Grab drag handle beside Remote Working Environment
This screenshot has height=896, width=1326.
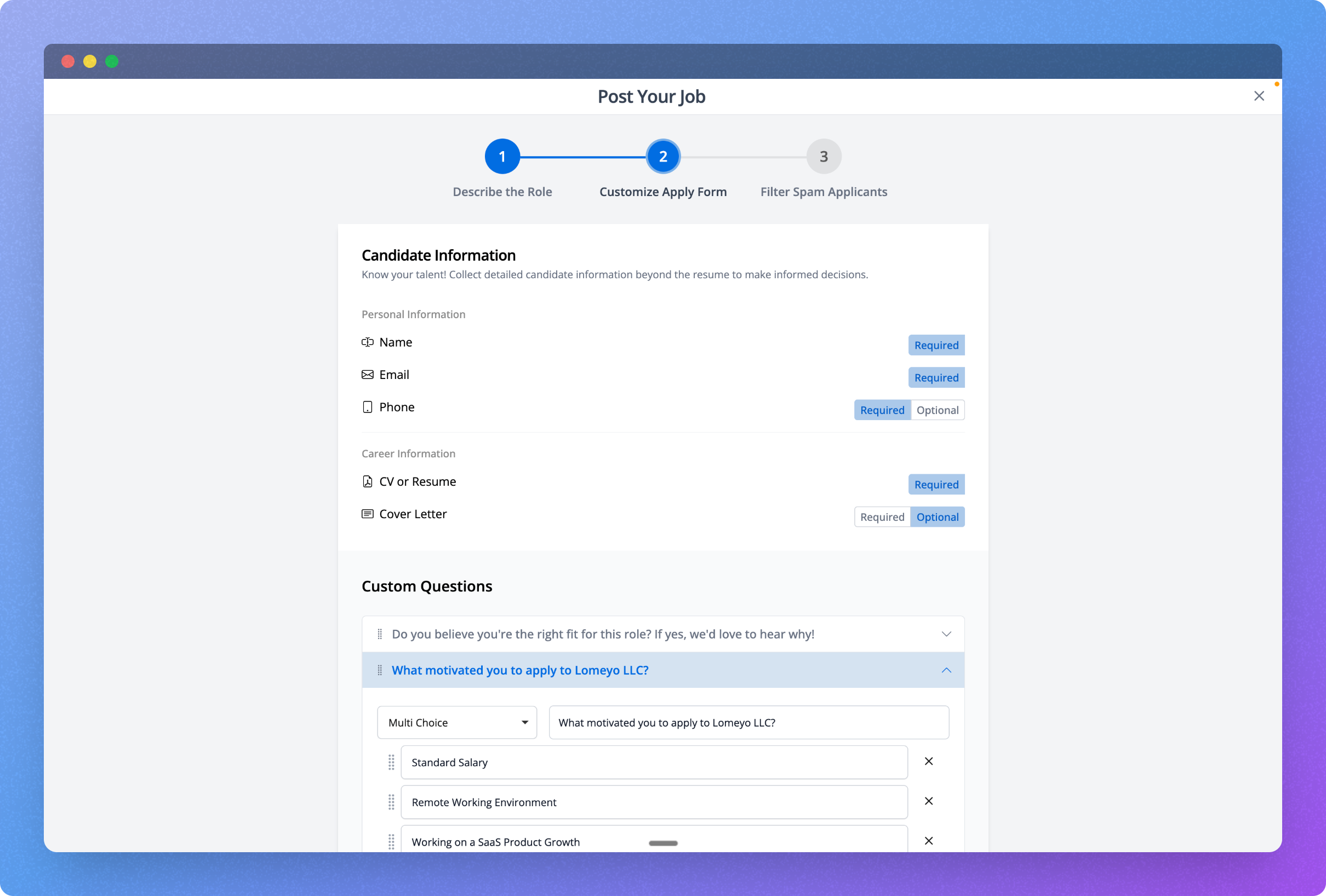(x=391, y=802)
